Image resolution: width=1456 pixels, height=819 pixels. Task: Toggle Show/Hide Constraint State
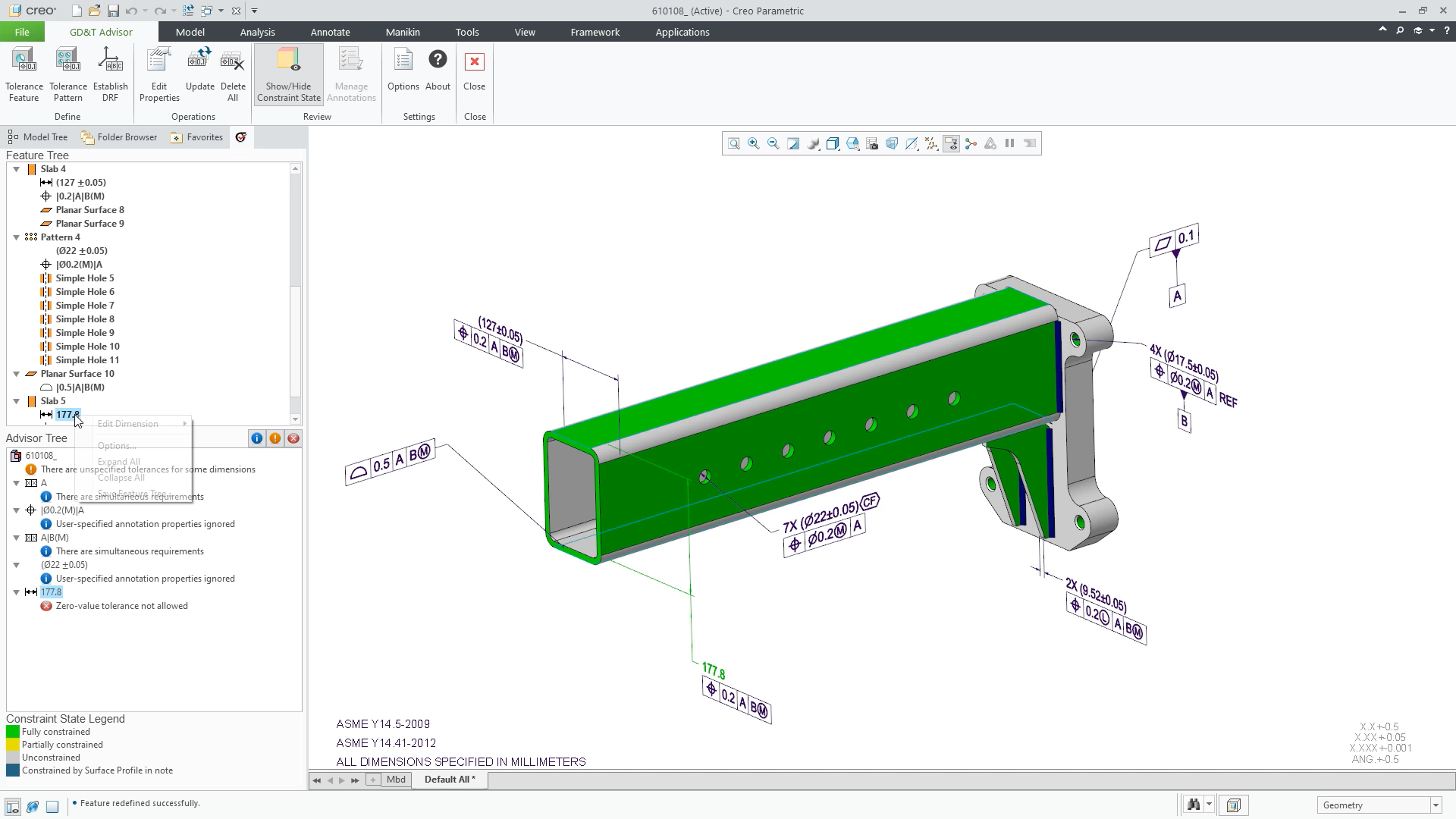pyautogui.click(x=289, y=74)
